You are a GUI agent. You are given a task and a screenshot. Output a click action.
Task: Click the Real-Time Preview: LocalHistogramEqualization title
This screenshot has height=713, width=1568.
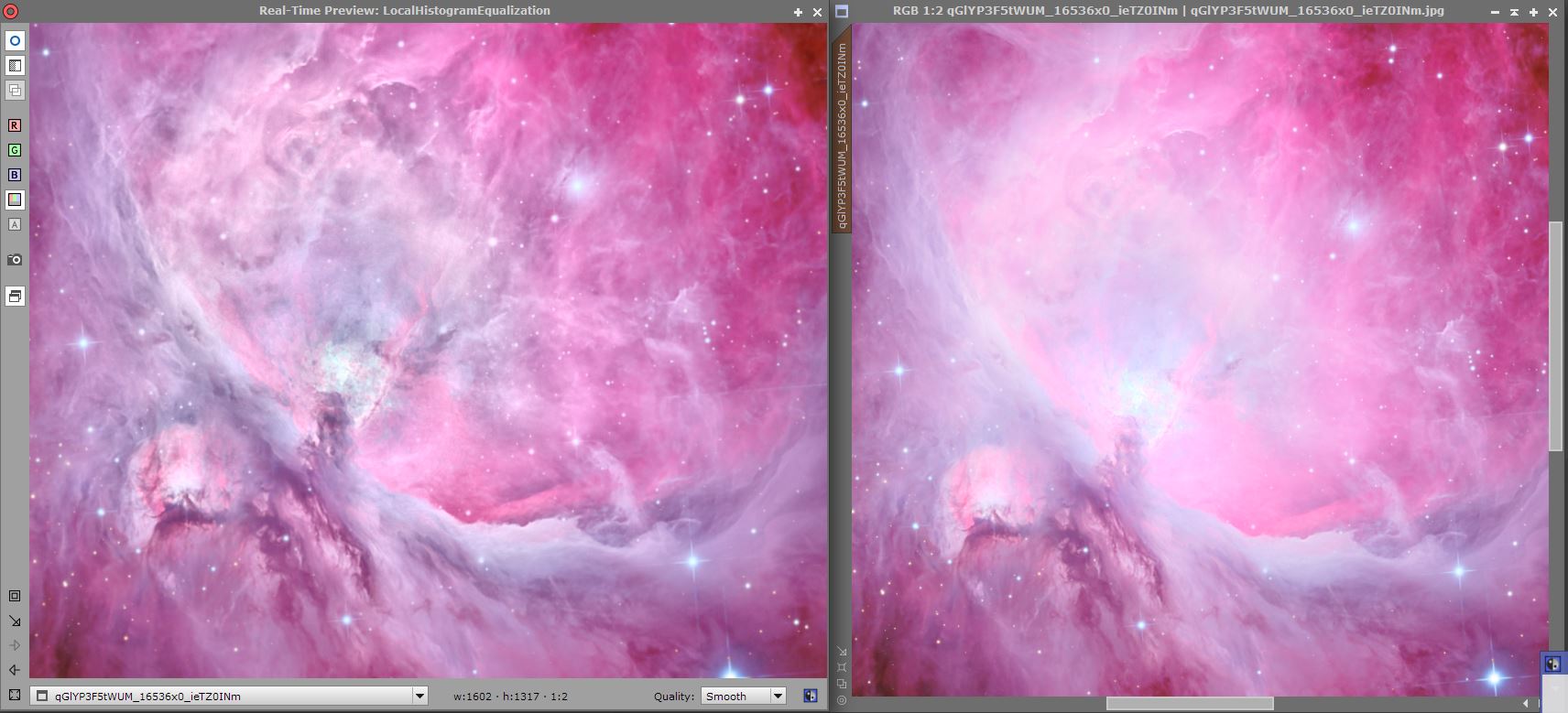tap(405, 11)
